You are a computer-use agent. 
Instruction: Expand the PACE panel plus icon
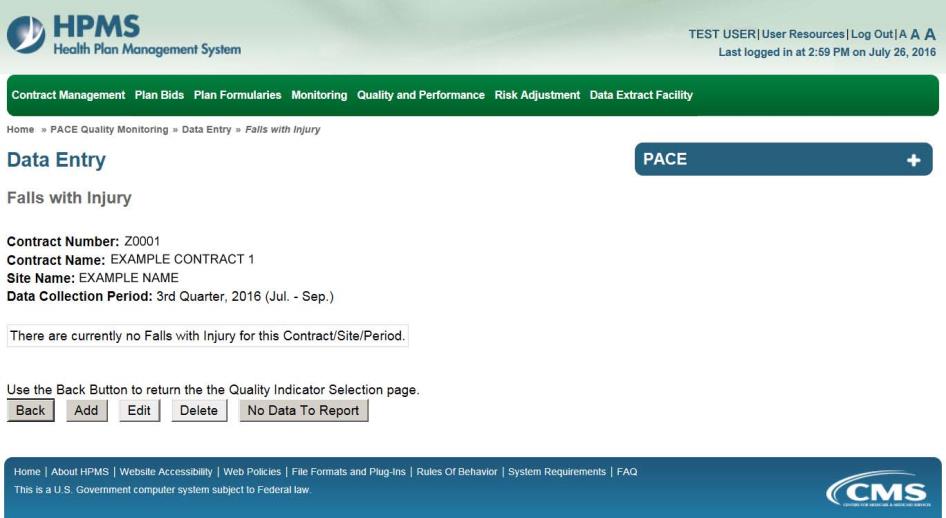pos(913,160)
